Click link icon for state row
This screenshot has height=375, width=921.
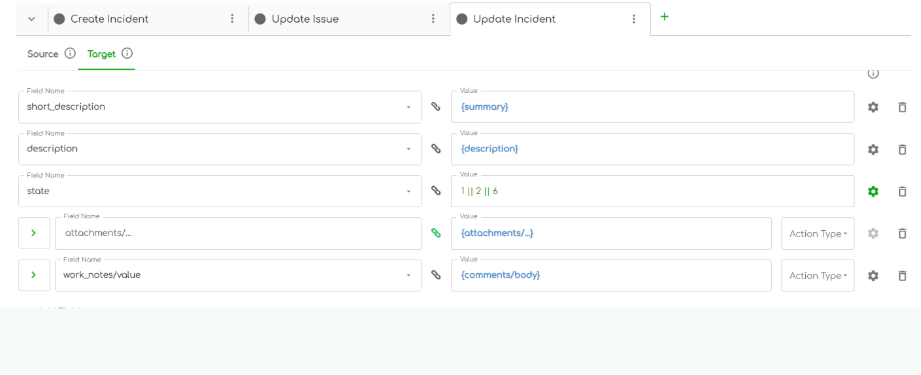point(435,191)
